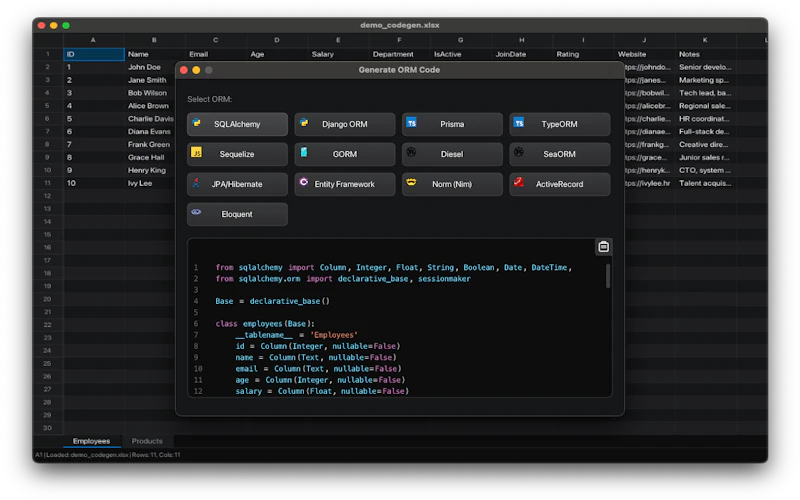800x500 pixels.
Task: Select Norm (Nim) button
Action: tap(452, 184)
